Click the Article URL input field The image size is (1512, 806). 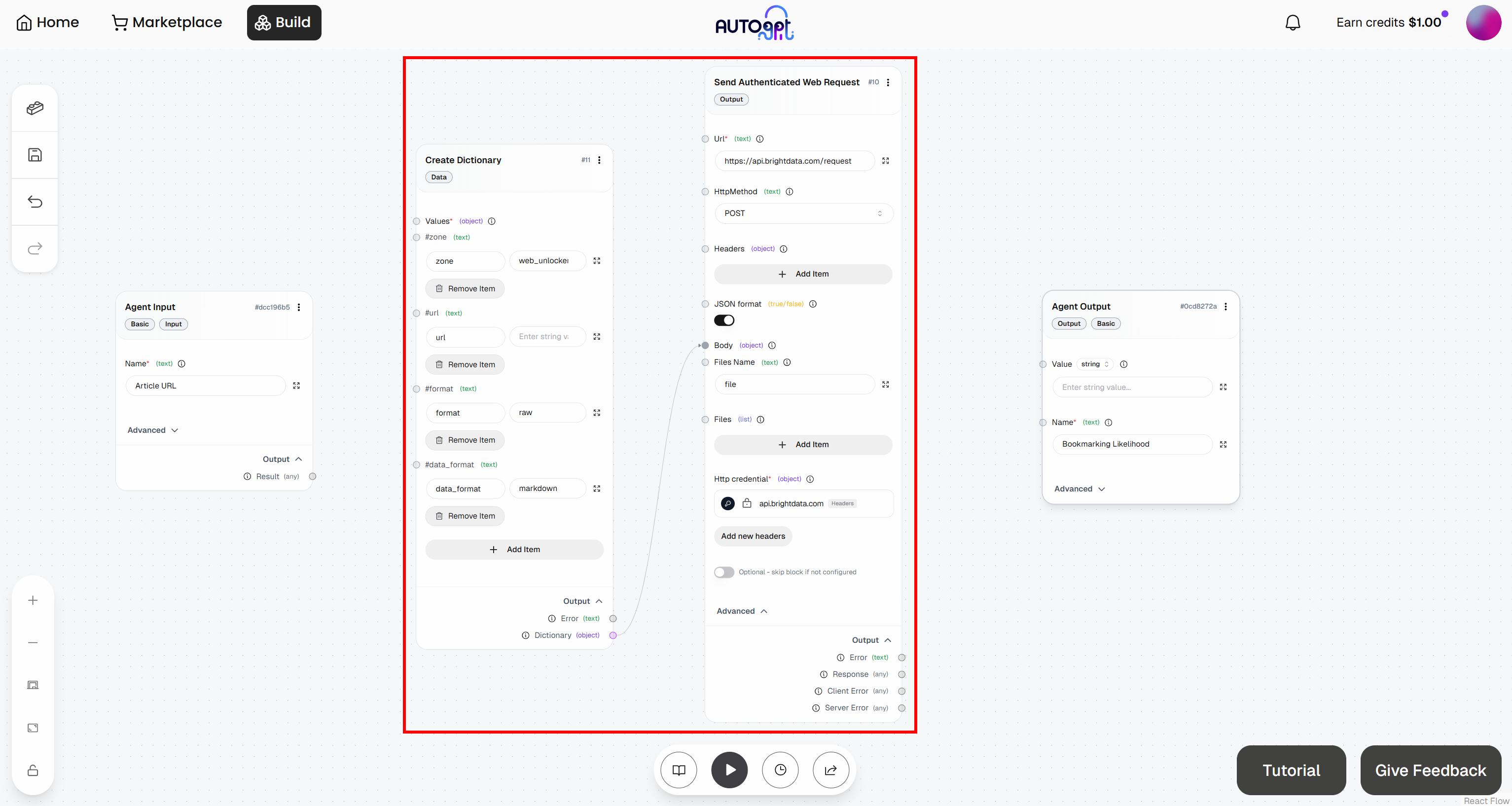coord(205,385)
